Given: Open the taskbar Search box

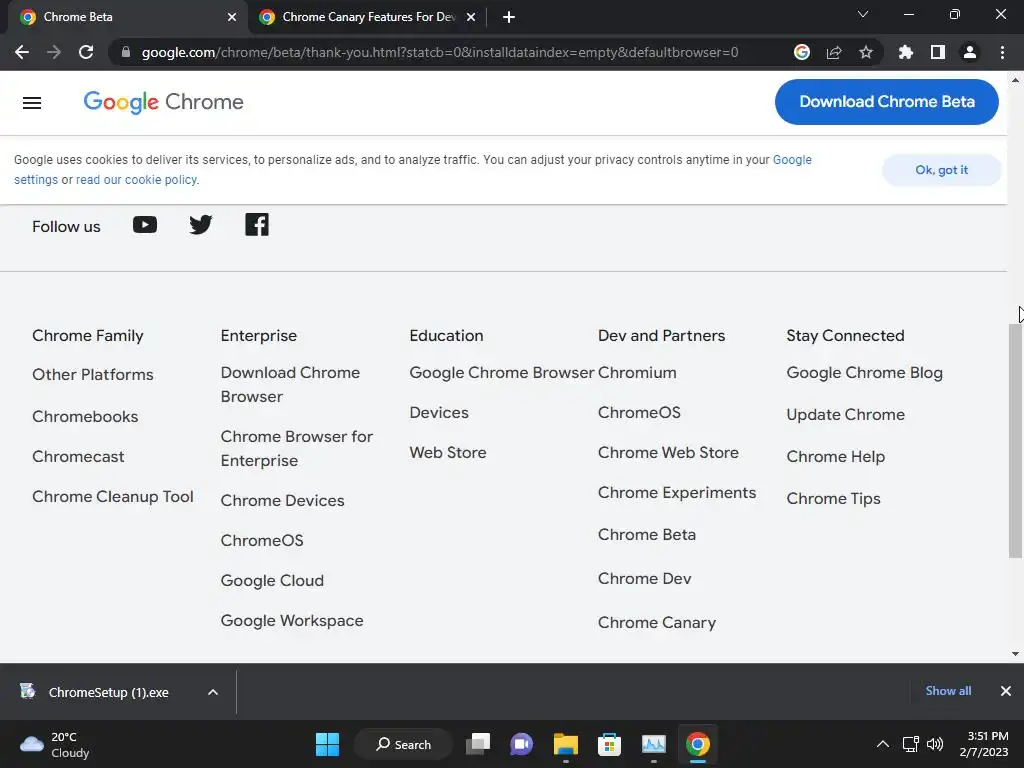Looking at the screenshot, I should (x=403, y=744).
